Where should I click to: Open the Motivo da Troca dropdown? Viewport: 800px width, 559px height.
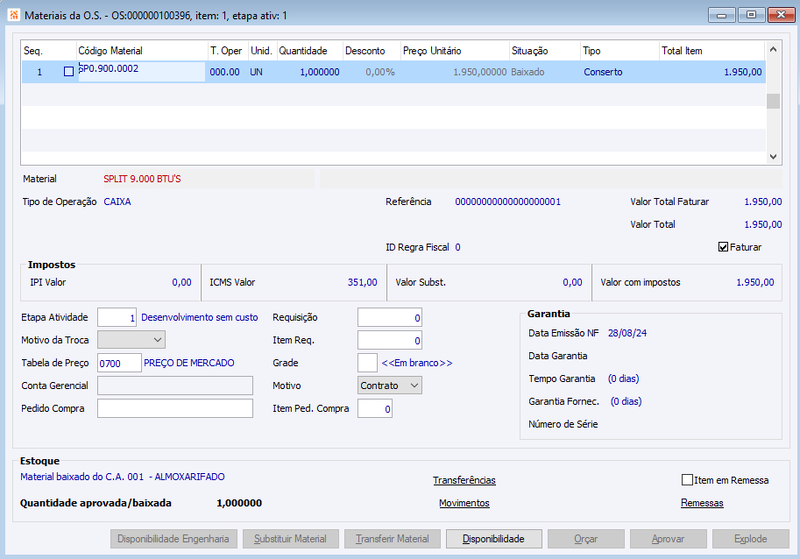tap(132, 340)
